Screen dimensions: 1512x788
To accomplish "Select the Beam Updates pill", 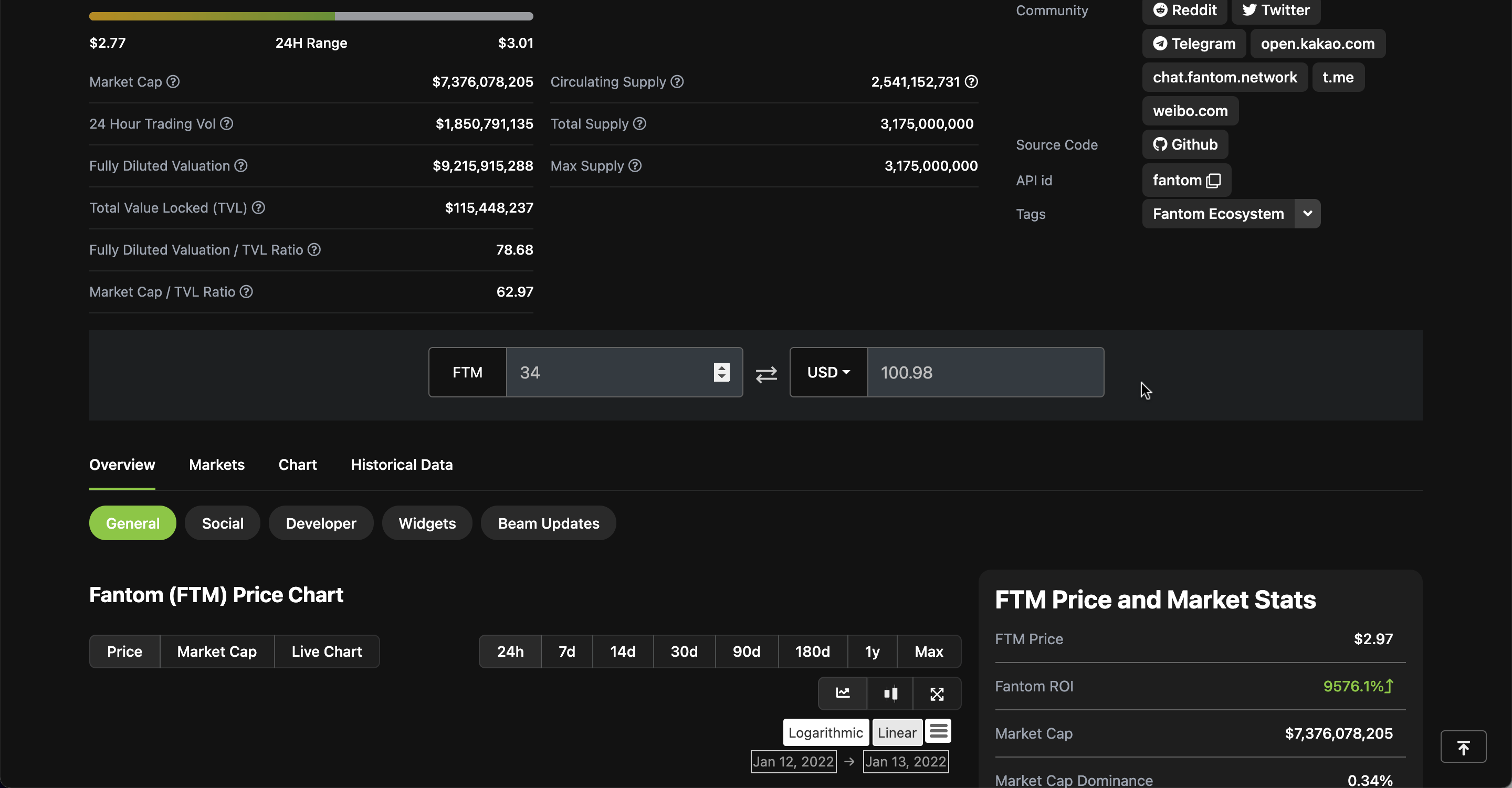I will [x=548, y=523].
